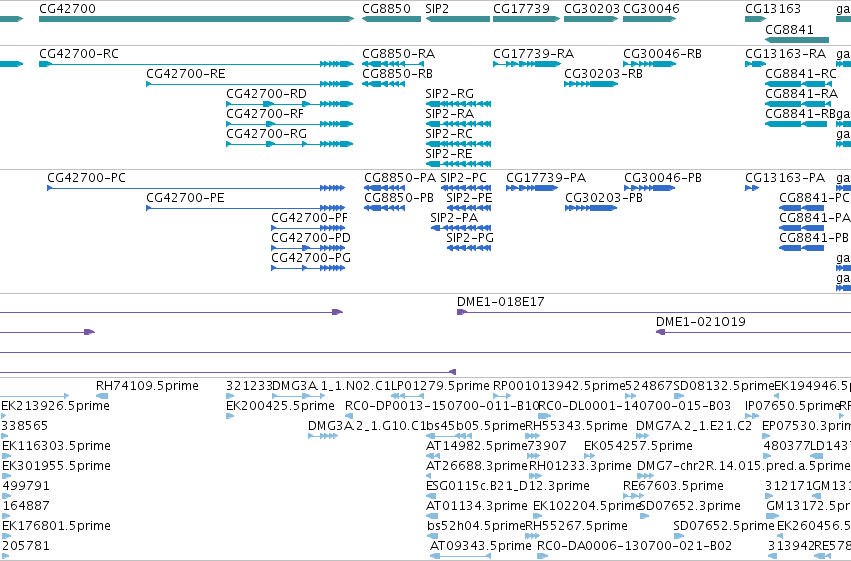Click the CG8850 gene label
Viewport: 851px width, 561px height.
tap(386, 9)
